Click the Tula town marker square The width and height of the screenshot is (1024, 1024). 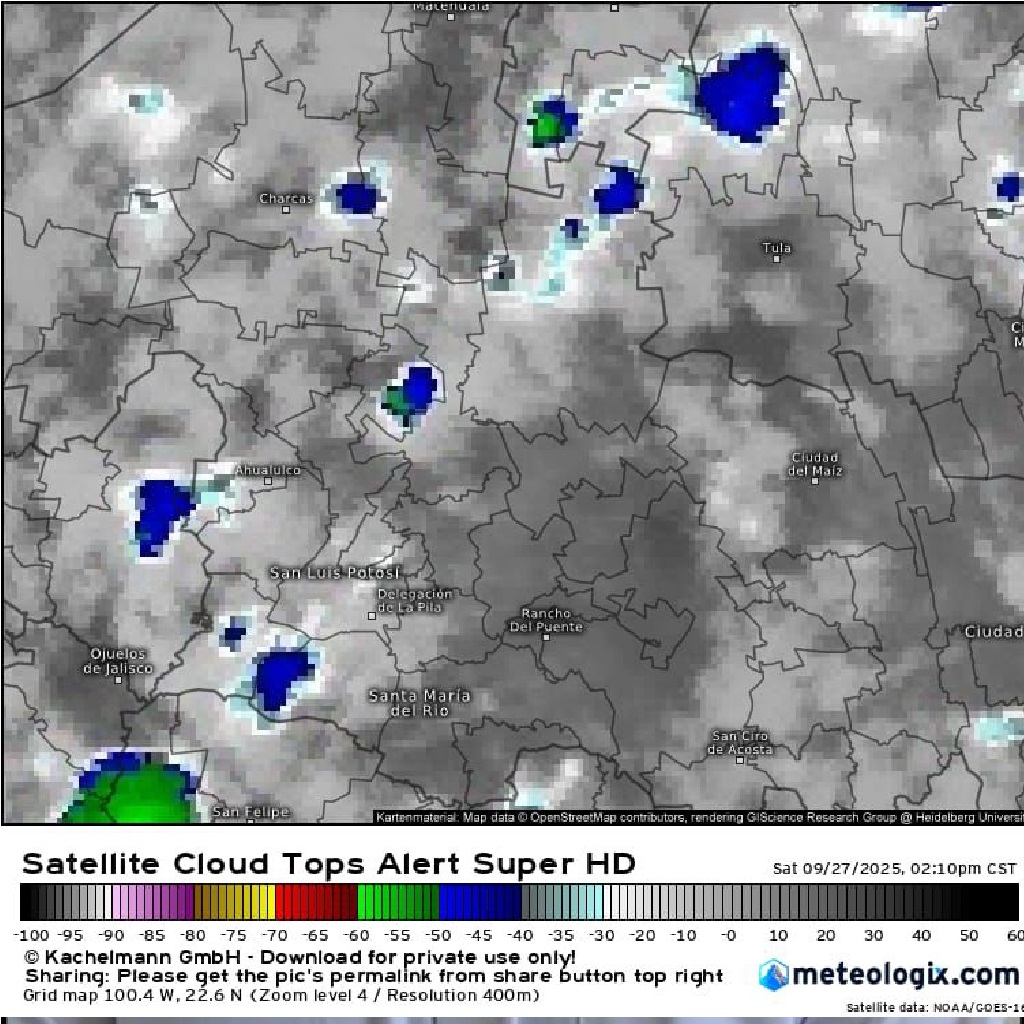(776, 260)
